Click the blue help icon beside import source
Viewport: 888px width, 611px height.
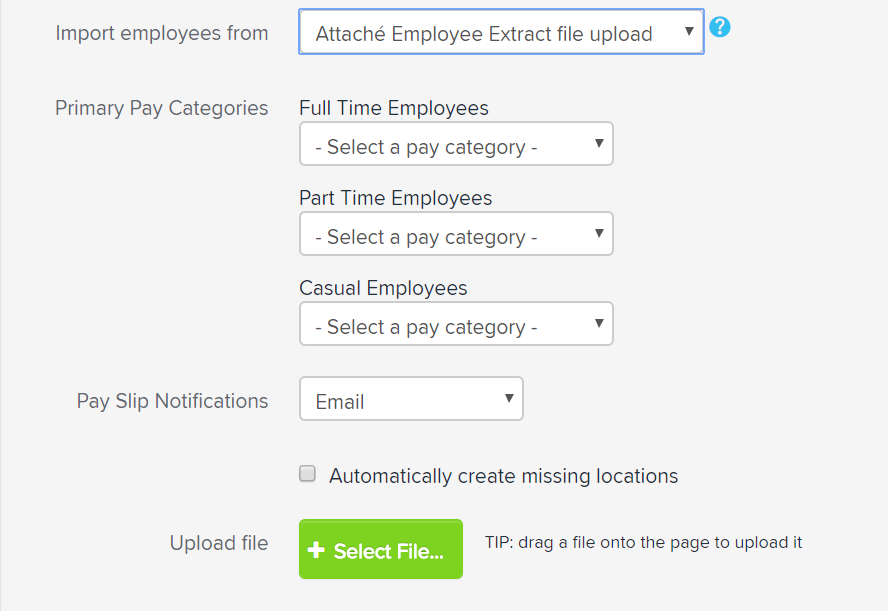720,28
